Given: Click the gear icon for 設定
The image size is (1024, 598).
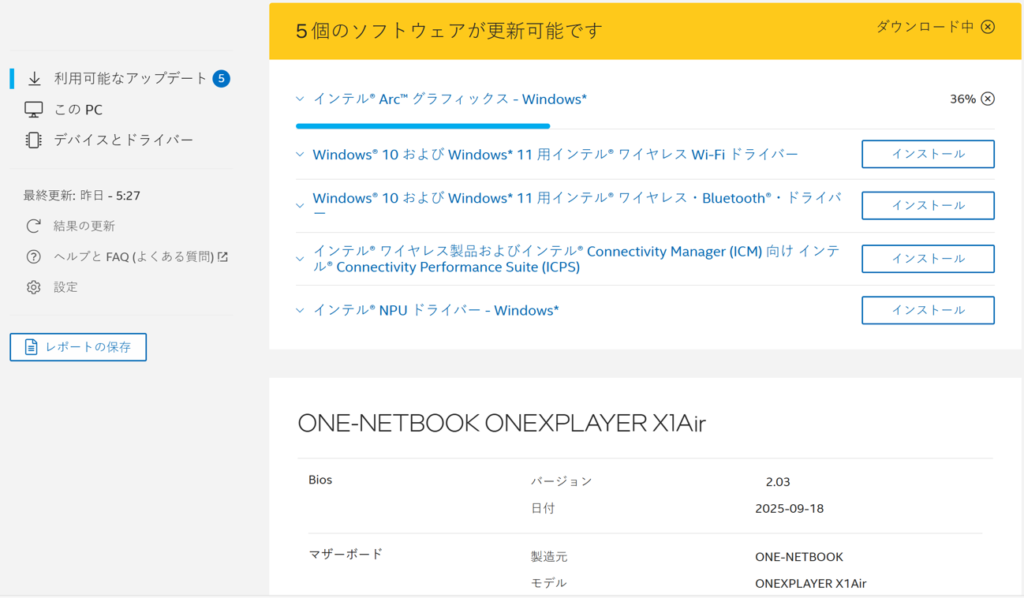Looking at the screenshot, I should (x=34, y=287).
